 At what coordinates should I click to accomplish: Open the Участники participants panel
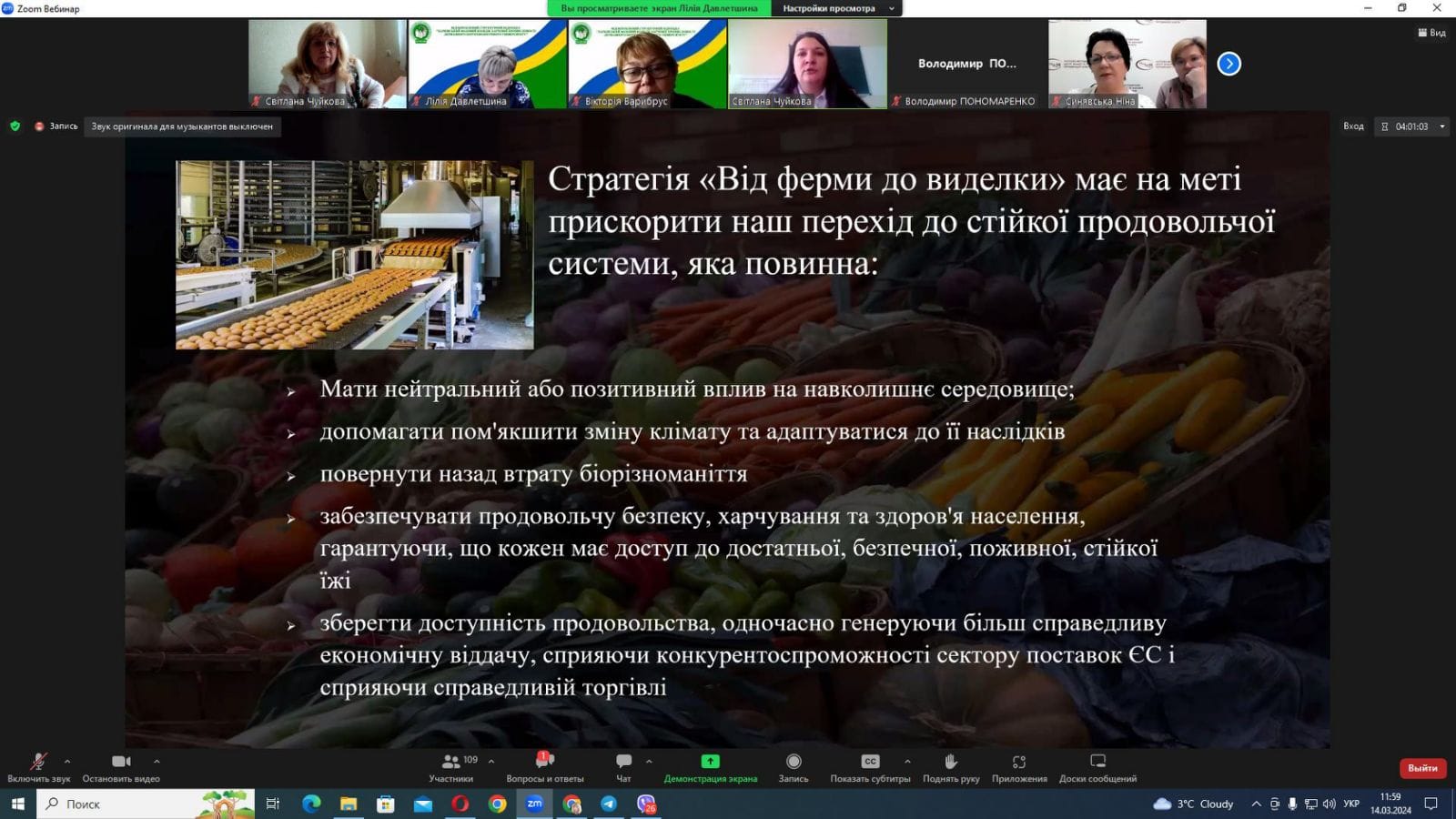pos(451,767)
